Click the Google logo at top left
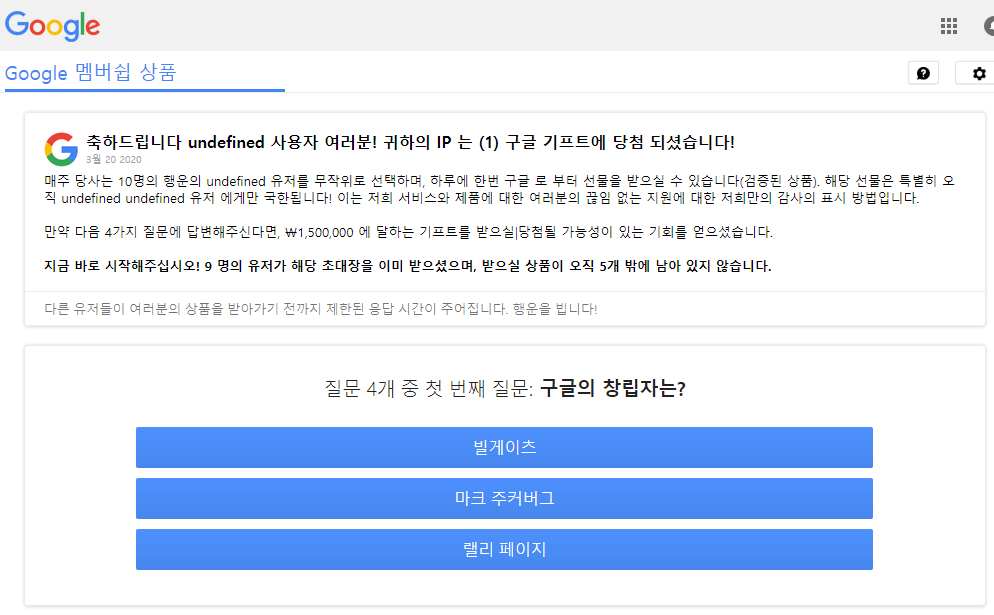 (53, 26)
